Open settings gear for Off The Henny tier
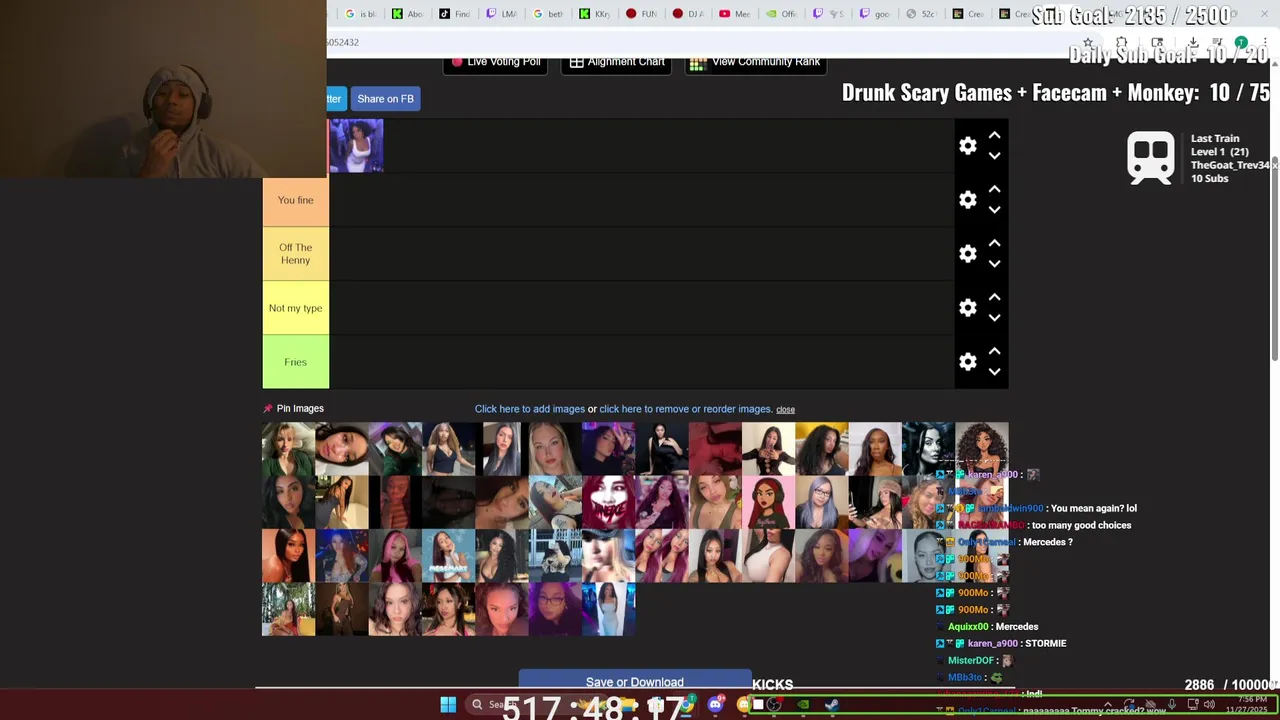 coord(967,254)
